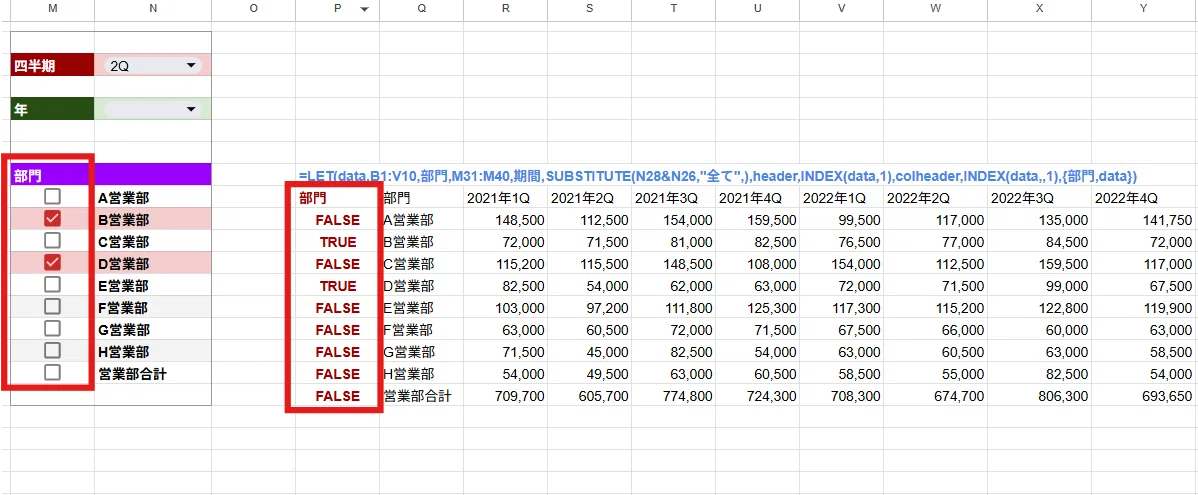Image resolution: width=1198 pixels, height=495 pixels.
Task: Select the purple 部門 header cell
Action: click(x=53, y=176)
